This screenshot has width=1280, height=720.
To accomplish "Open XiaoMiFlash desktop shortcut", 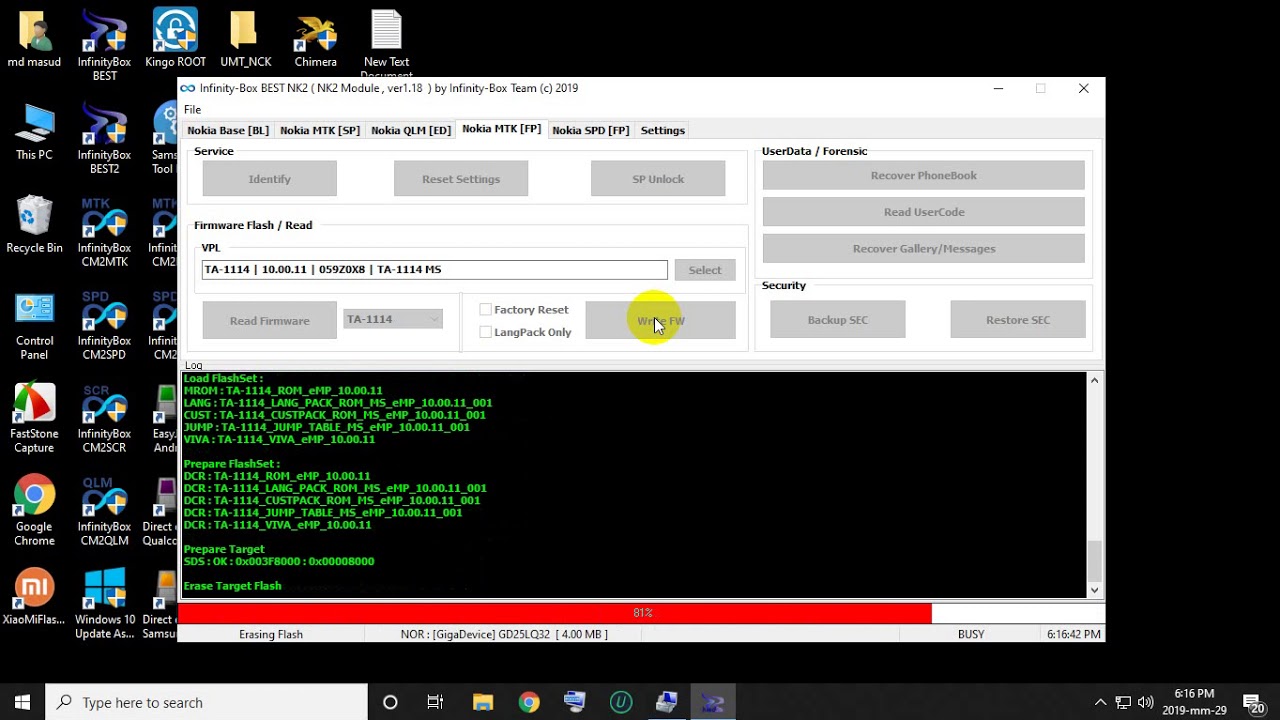I will coord(34,596).
